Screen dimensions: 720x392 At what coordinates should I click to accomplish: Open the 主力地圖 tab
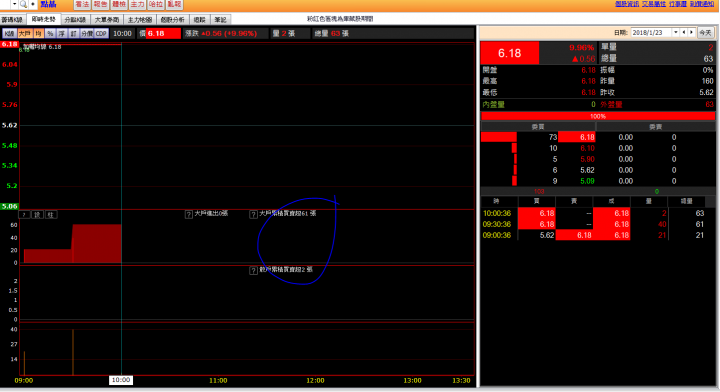pyautogui.click(x=140, y=20)
